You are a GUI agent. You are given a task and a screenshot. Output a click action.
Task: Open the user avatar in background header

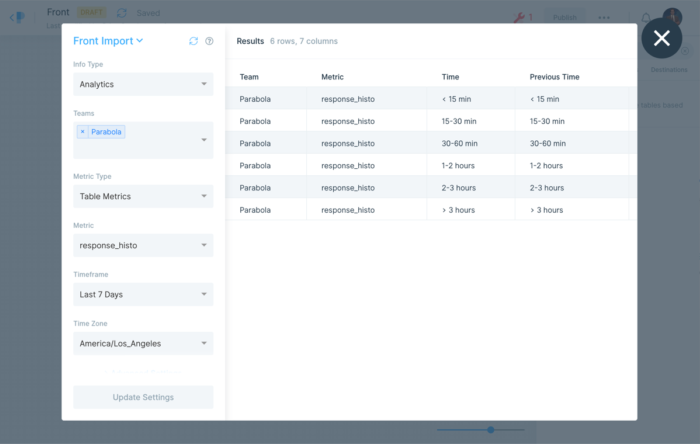pyautogui.click(x=672, y=17)
